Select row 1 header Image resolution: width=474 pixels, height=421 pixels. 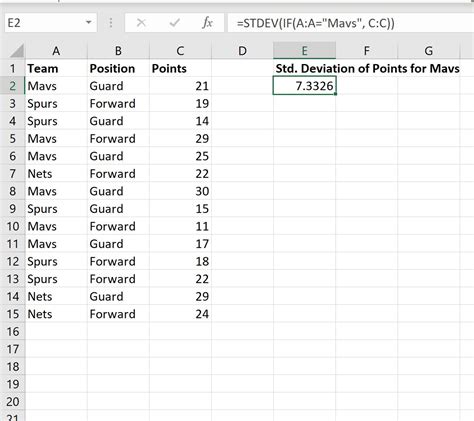click(13, 68)
